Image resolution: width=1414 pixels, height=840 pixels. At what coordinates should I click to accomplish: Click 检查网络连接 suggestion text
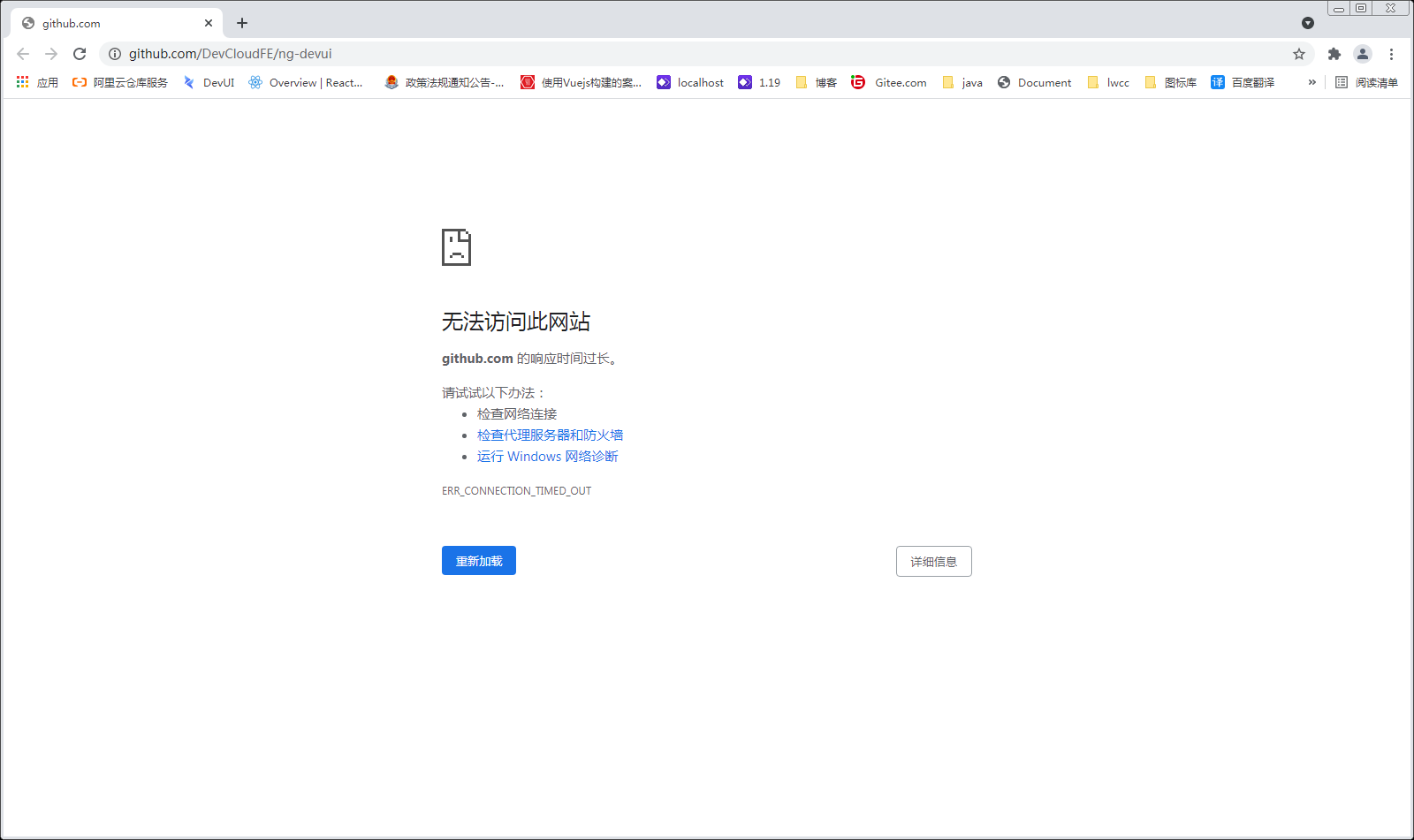pos(517,413)
